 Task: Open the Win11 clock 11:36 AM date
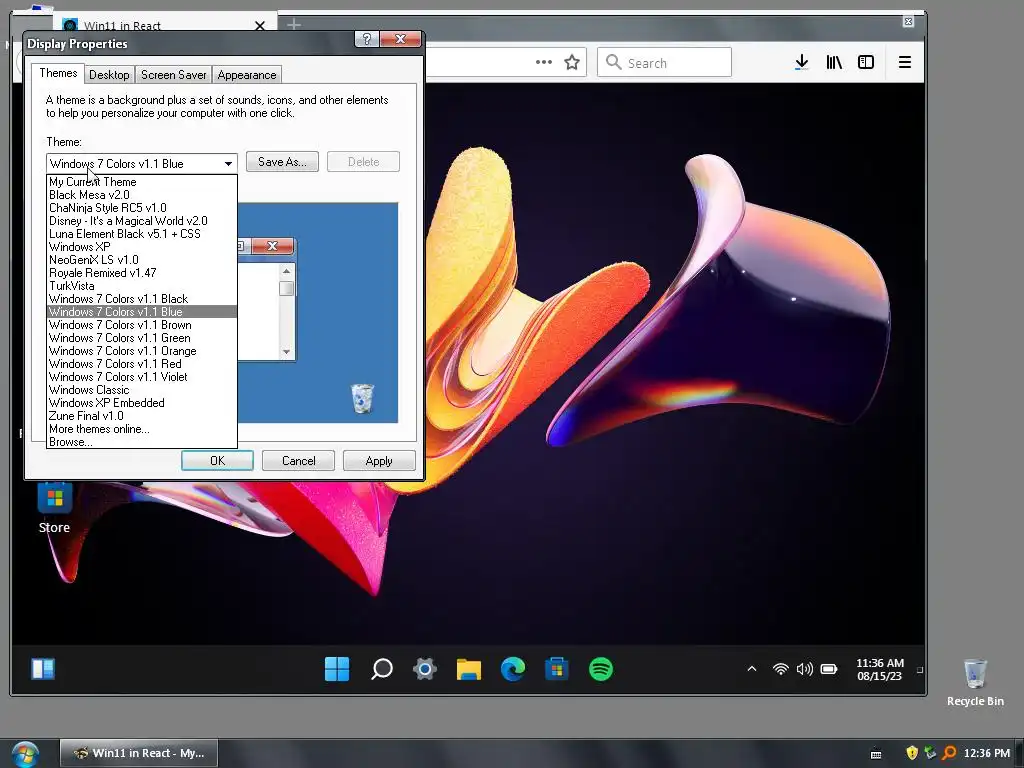point(880,669)
